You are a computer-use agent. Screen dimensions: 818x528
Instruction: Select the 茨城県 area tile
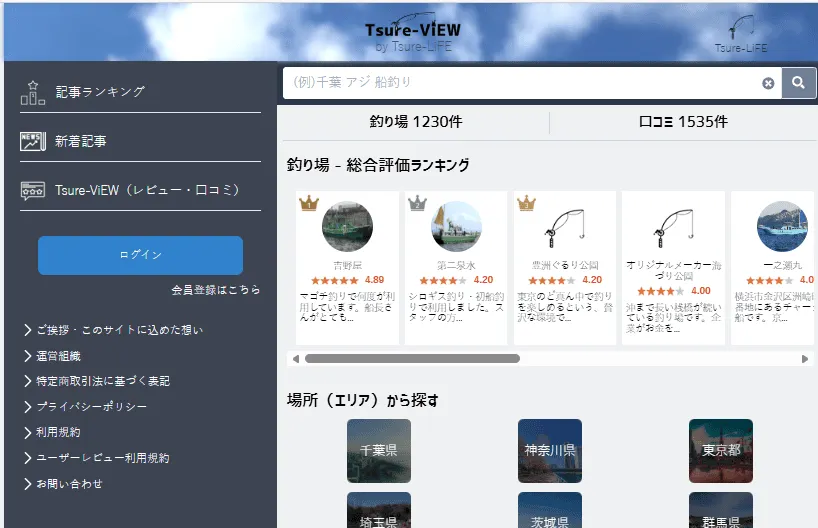coord(550,510)
